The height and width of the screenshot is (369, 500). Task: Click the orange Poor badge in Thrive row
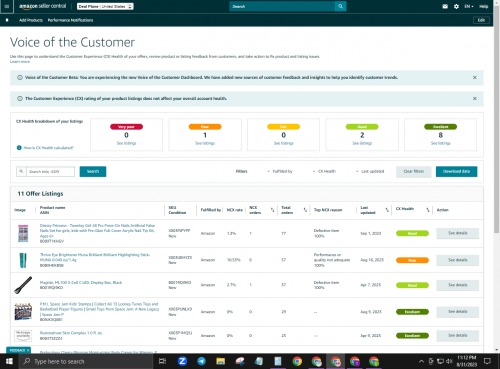coord(412,260)
